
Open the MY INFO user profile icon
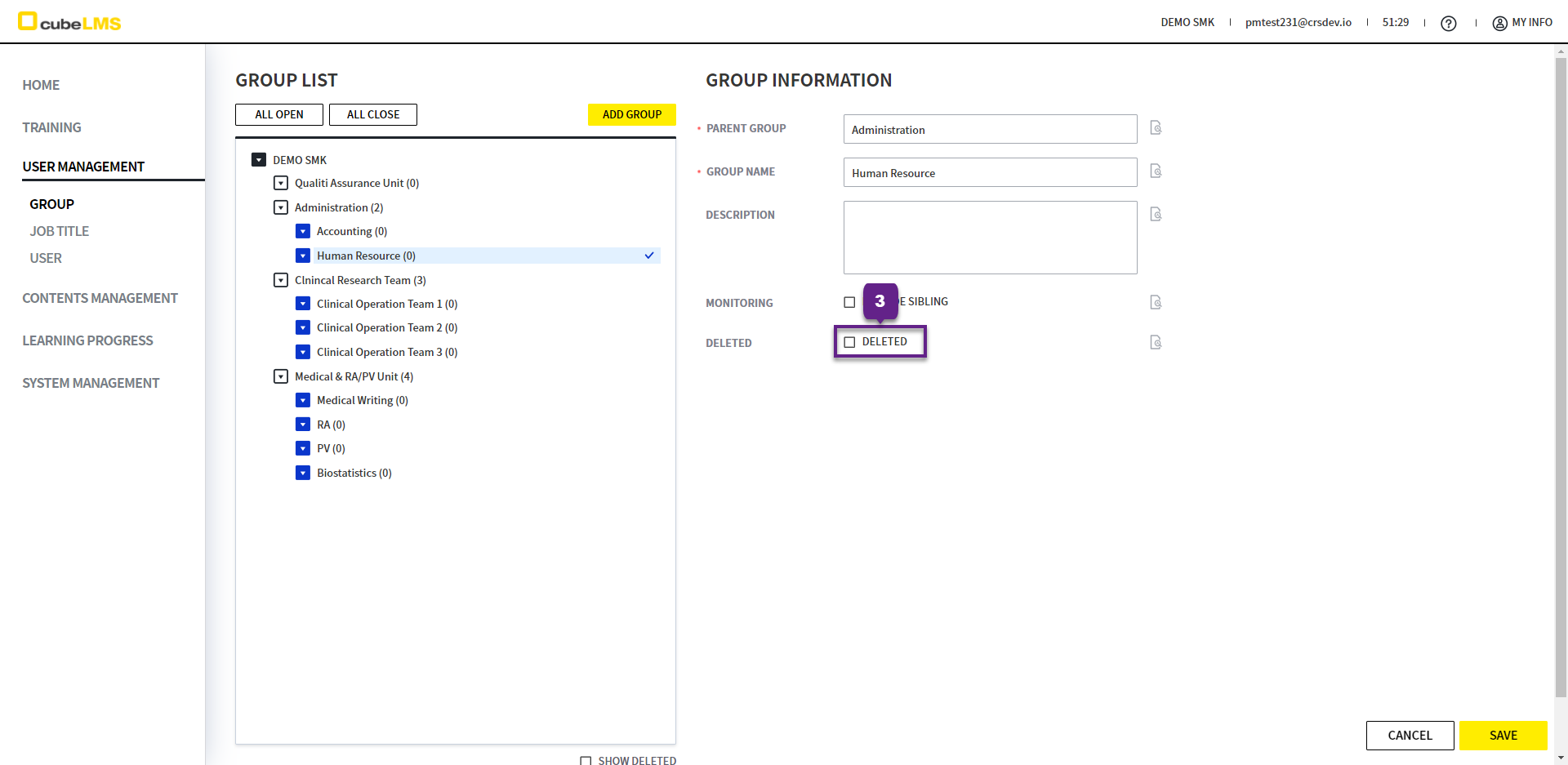coord(1499,24)
